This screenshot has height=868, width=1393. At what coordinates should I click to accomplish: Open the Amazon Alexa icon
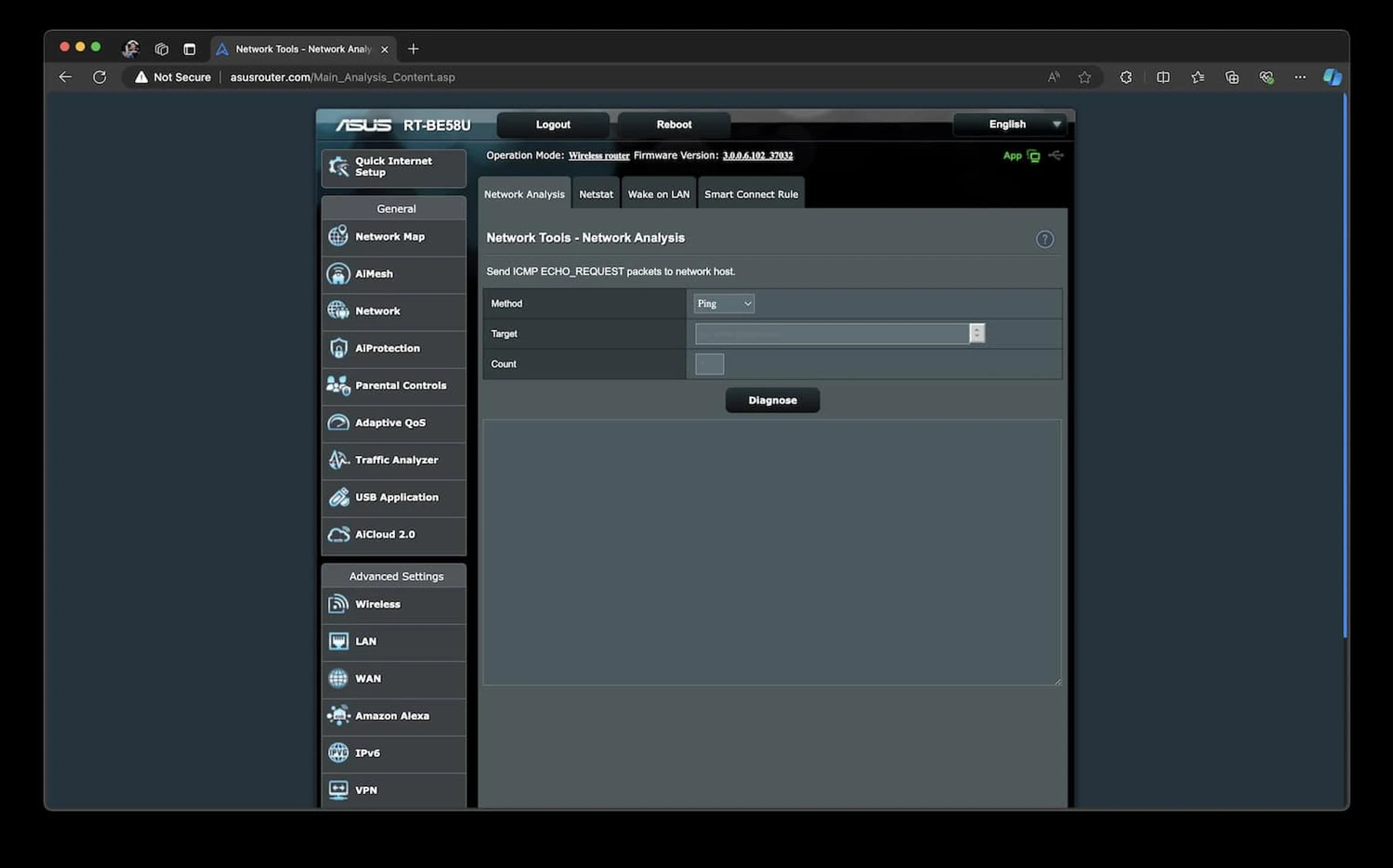338,716
